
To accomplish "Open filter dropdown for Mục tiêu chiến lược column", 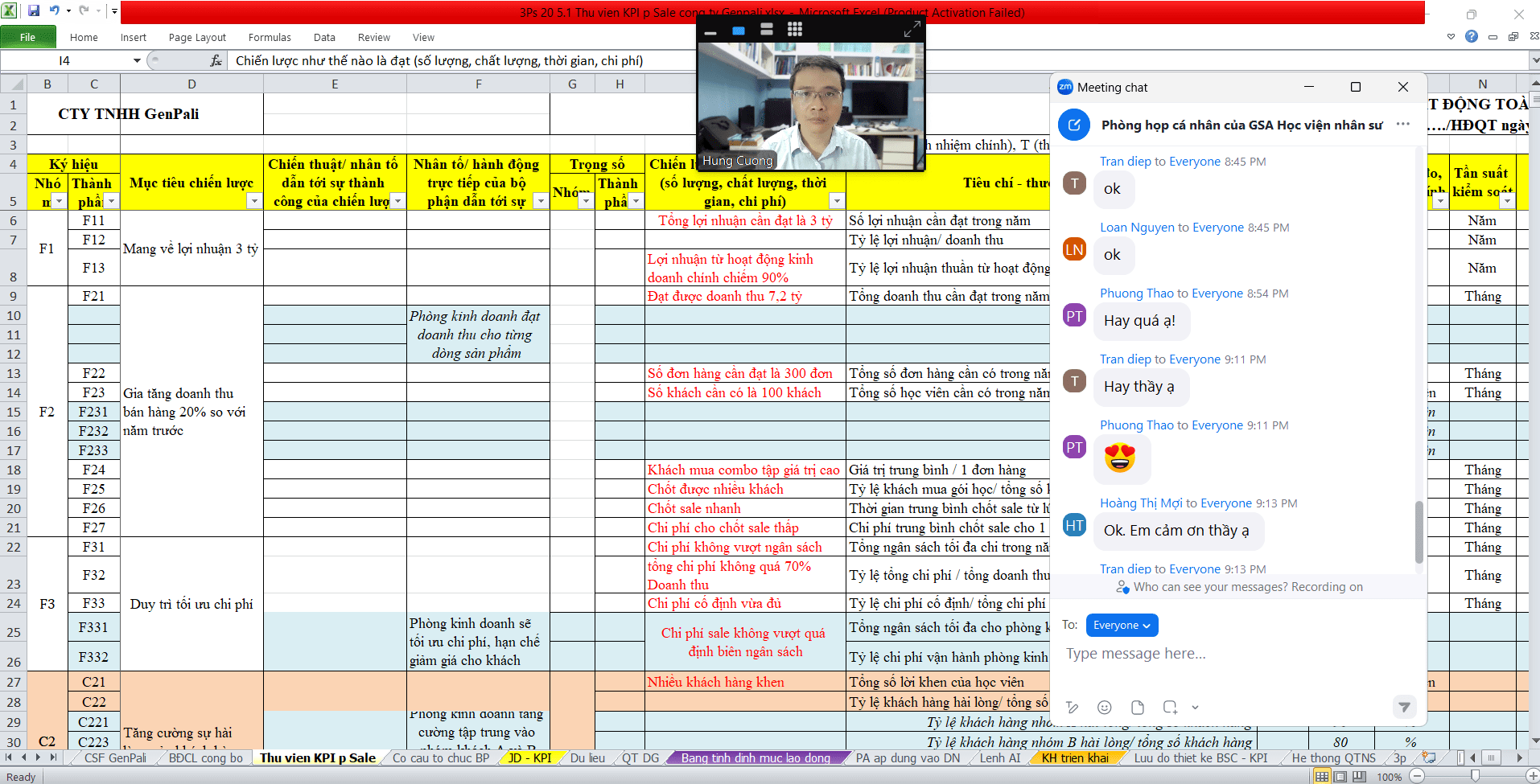I will 254,201.
